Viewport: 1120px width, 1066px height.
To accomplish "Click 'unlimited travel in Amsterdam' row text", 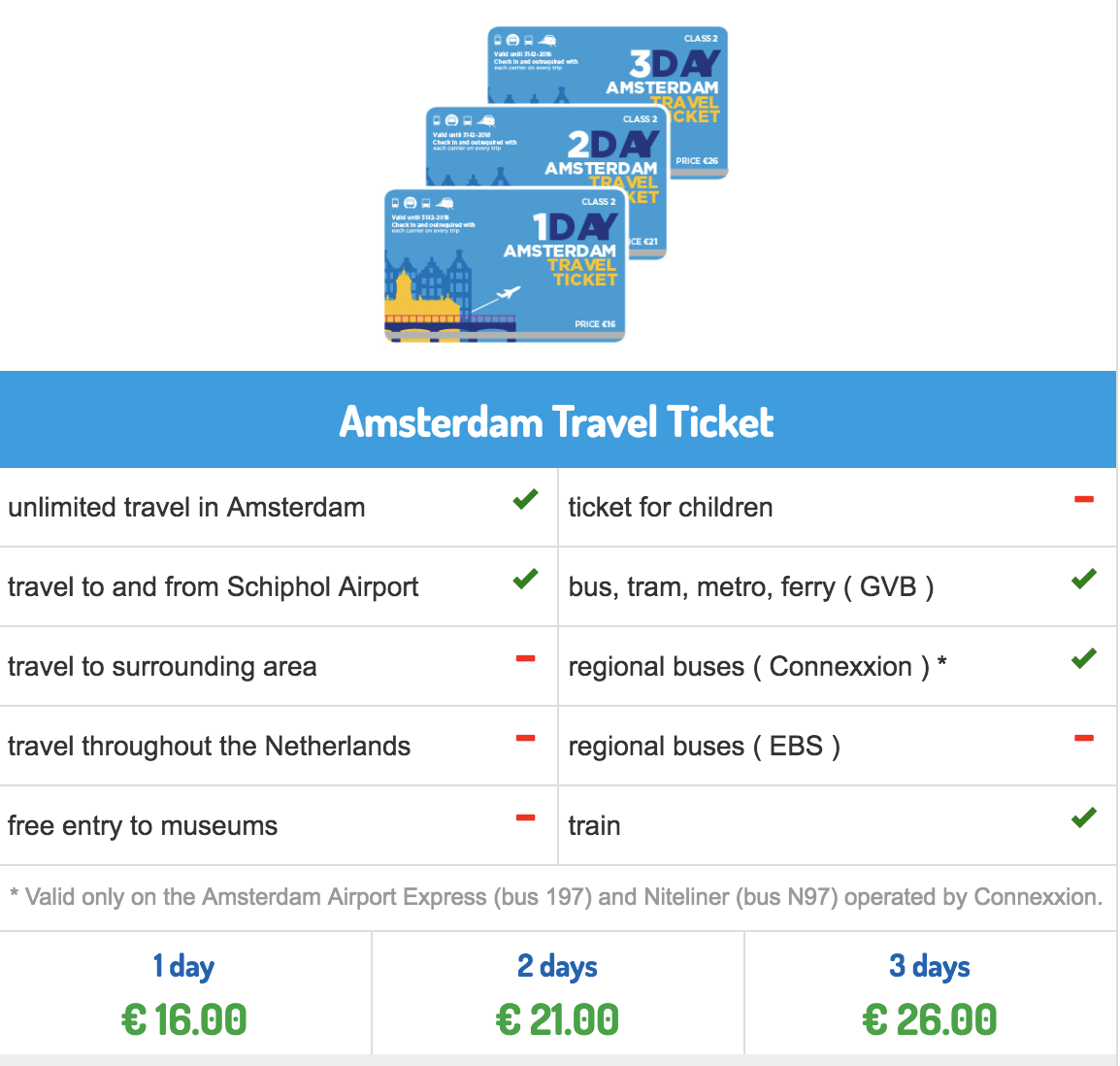I will point(186,508).
